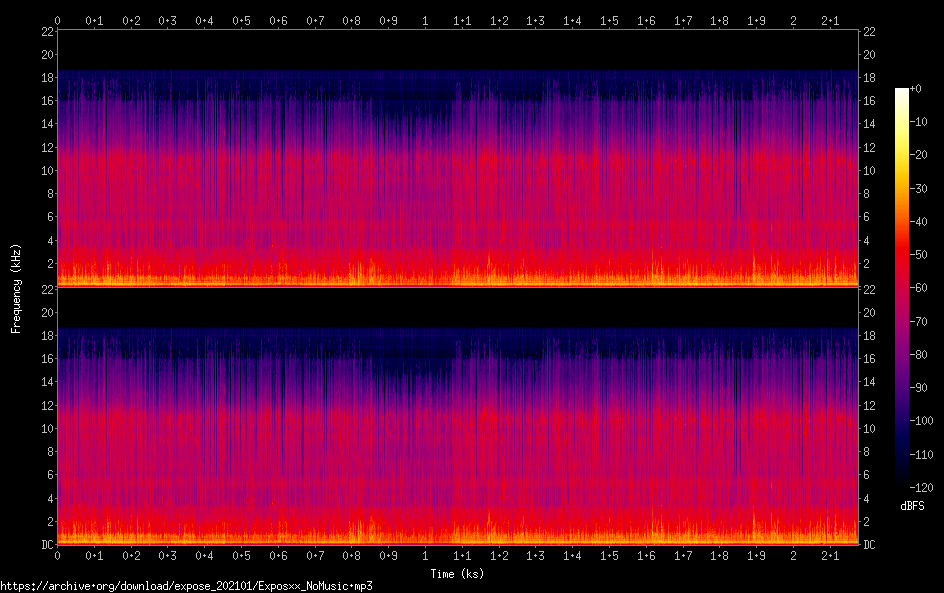Click the archive.org Exposxx_NoMusic.mp3 URL text
This screenshot has width=944, height=593.
coord(187,586)
